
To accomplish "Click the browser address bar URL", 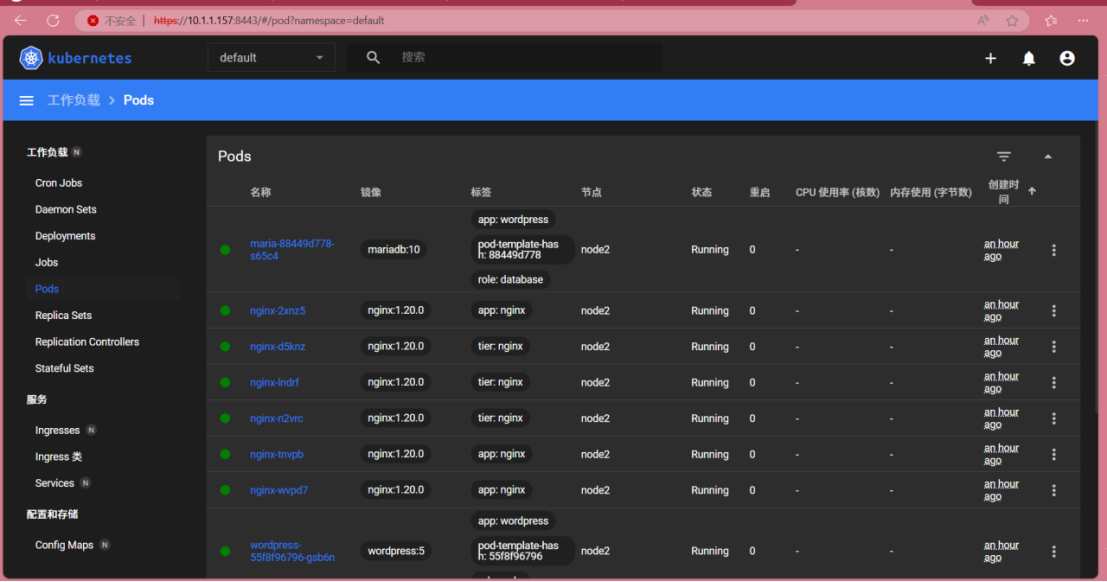I will coord(269,20).
